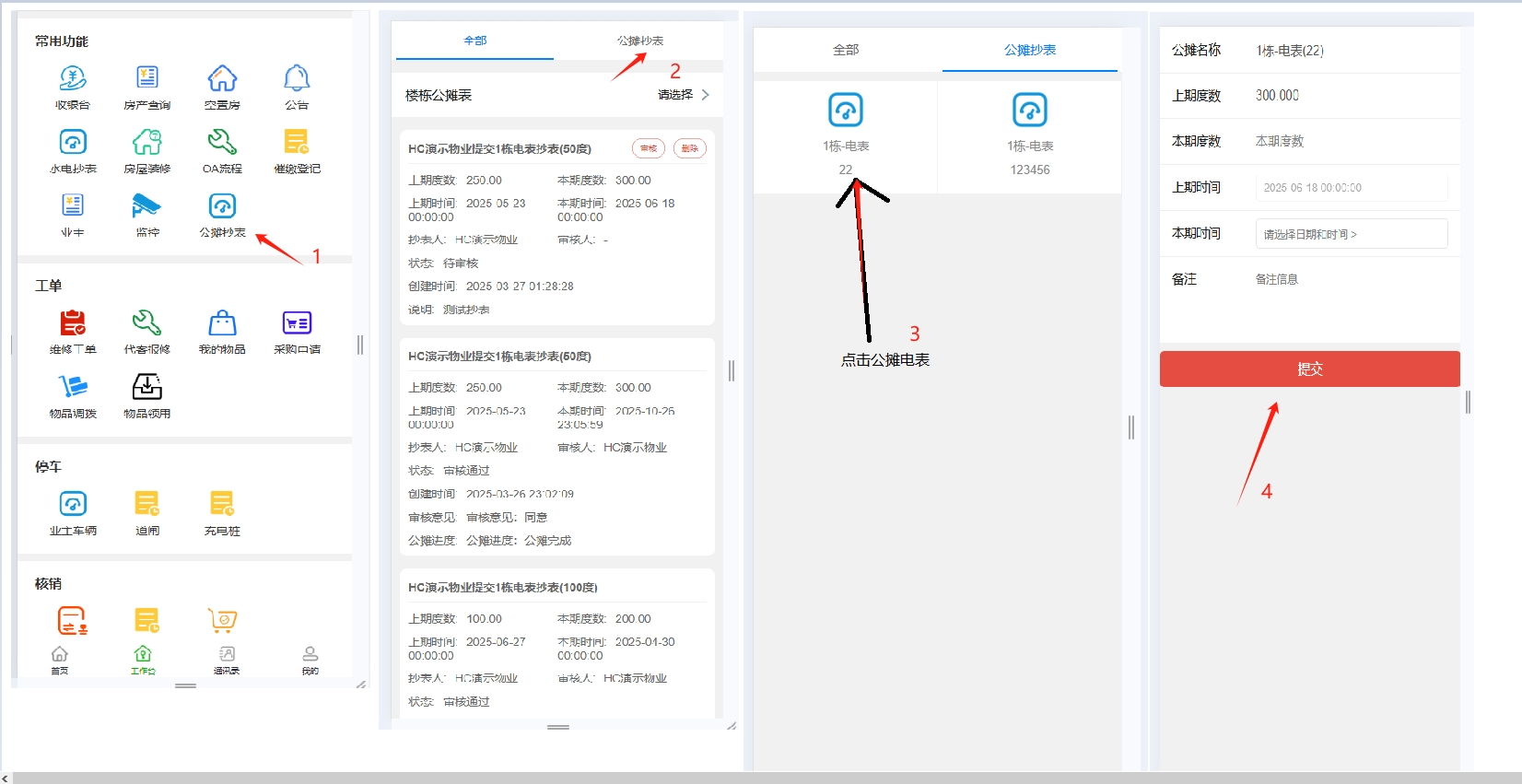This screenshot has height=784, width=1522.
Task: Switch to 通讯录 in bottom navigation
Action: pyautogui.click(x=227, y=660)
